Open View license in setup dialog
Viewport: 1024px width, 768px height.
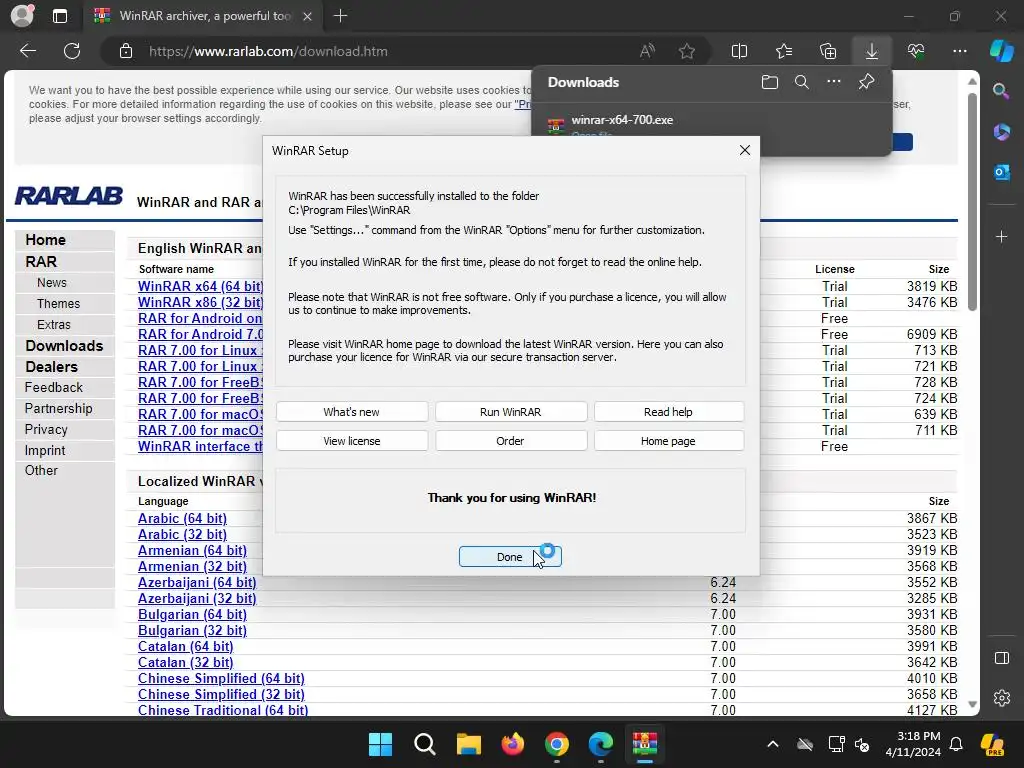tap(351, 441)
